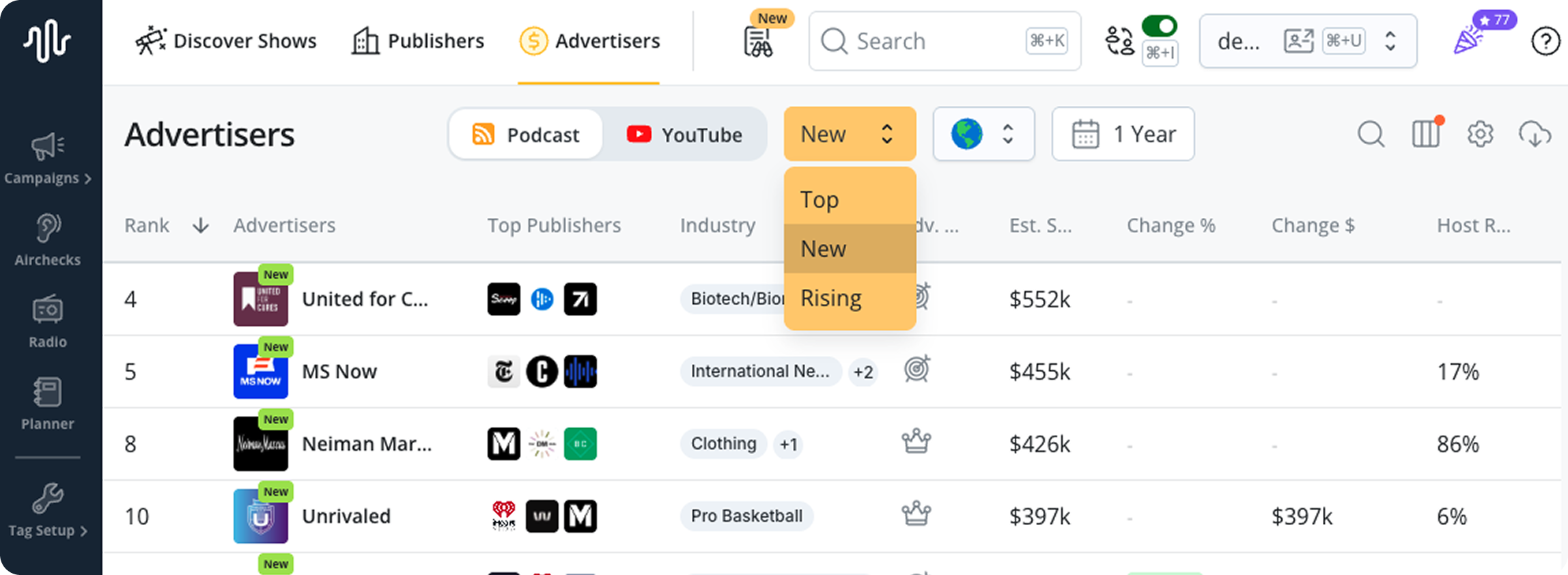The width and height of the screenshot is (1568, 575).
Task: Click the crown icon in the Neiman Mar... row
Action: [x=916, y=442]
